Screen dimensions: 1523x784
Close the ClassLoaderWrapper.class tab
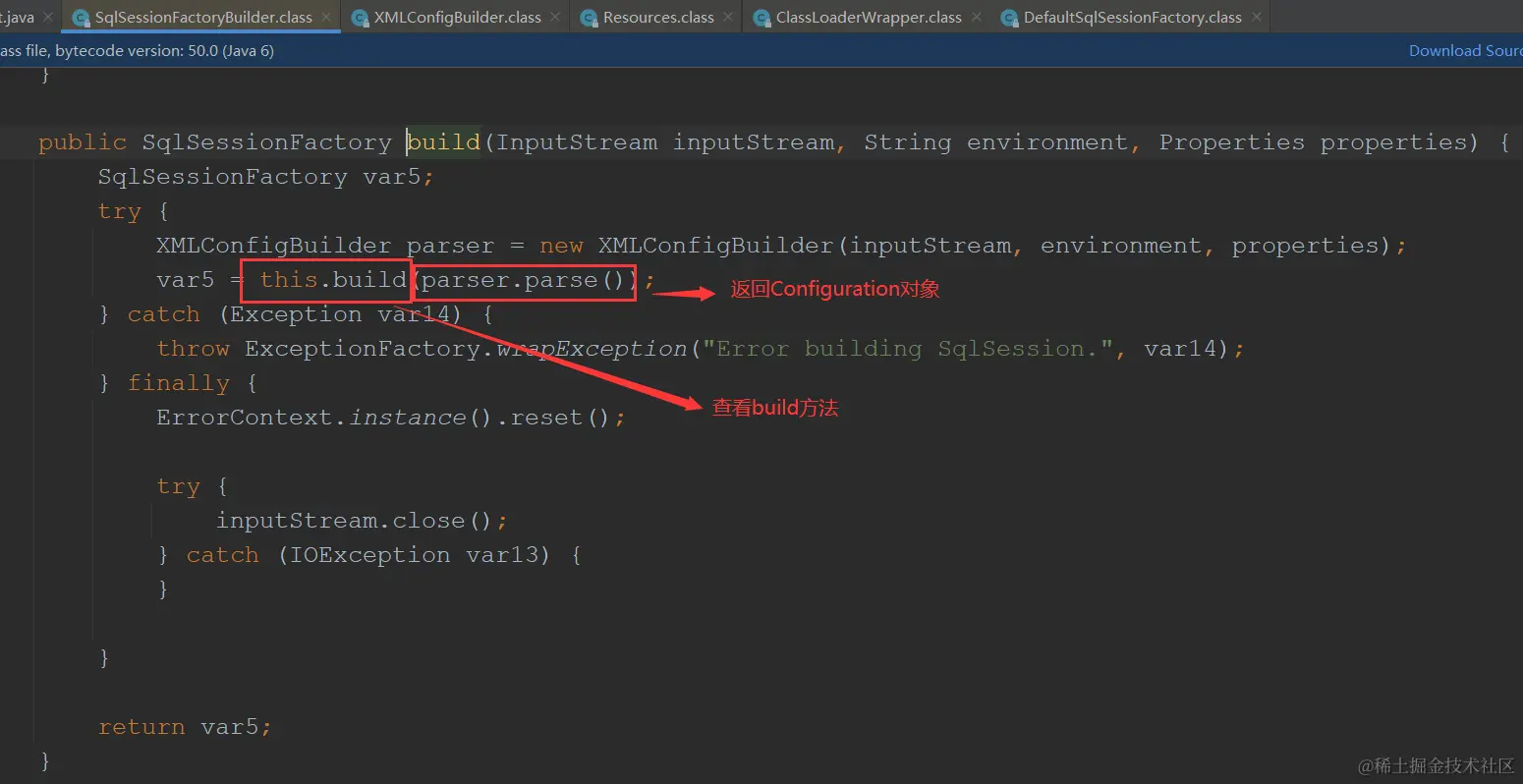(x=976, y=17)
